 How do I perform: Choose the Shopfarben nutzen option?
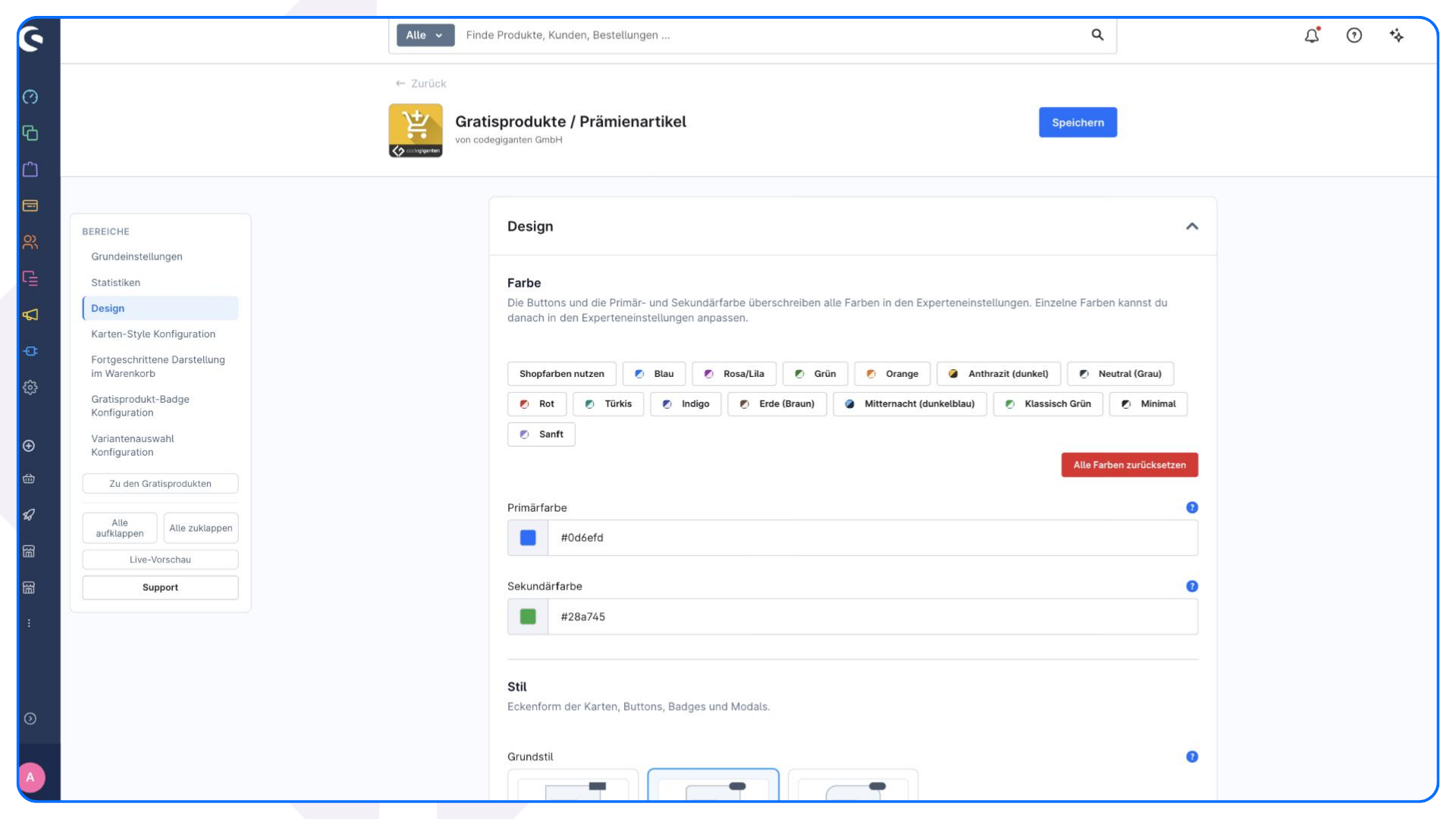[562, 374]
